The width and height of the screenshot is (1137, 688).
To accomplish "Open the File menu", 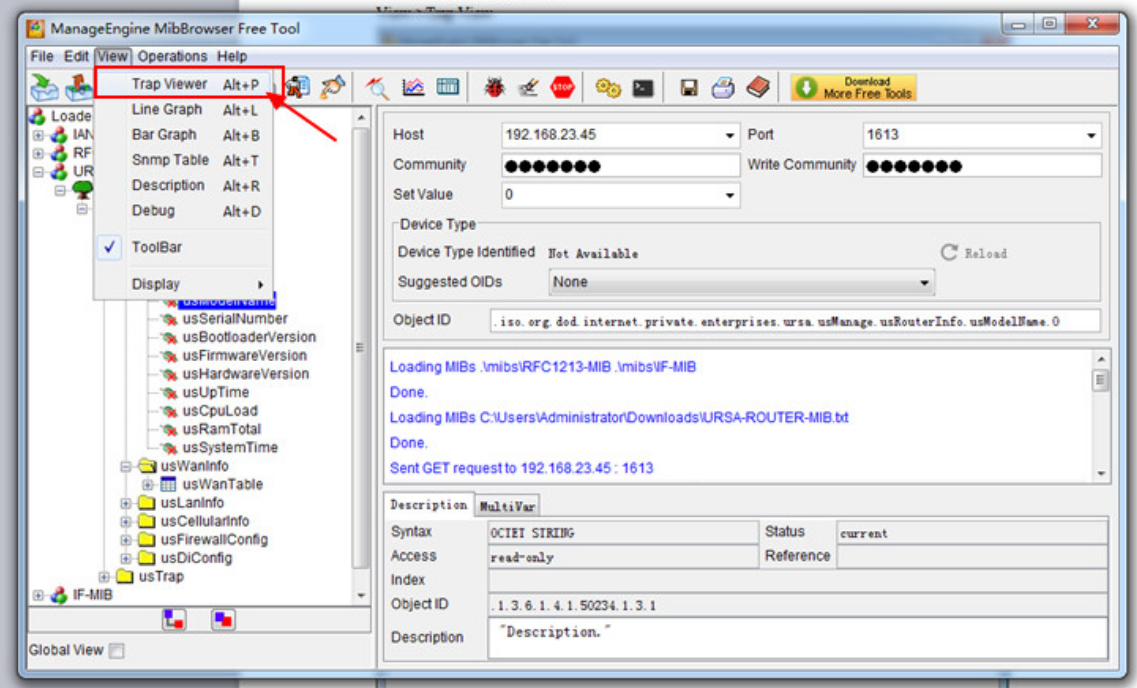I will tap(41, 56).
